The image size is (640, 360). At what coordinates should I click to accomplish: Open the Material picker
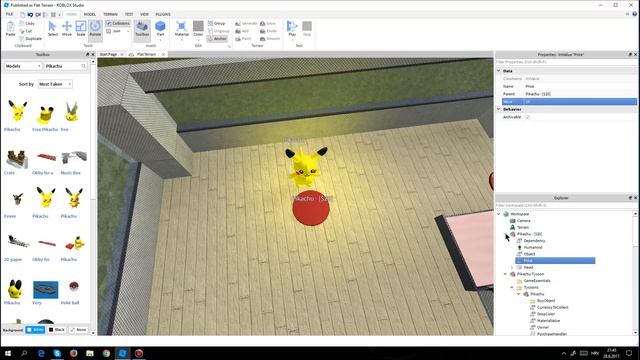[x=181, y=29]
